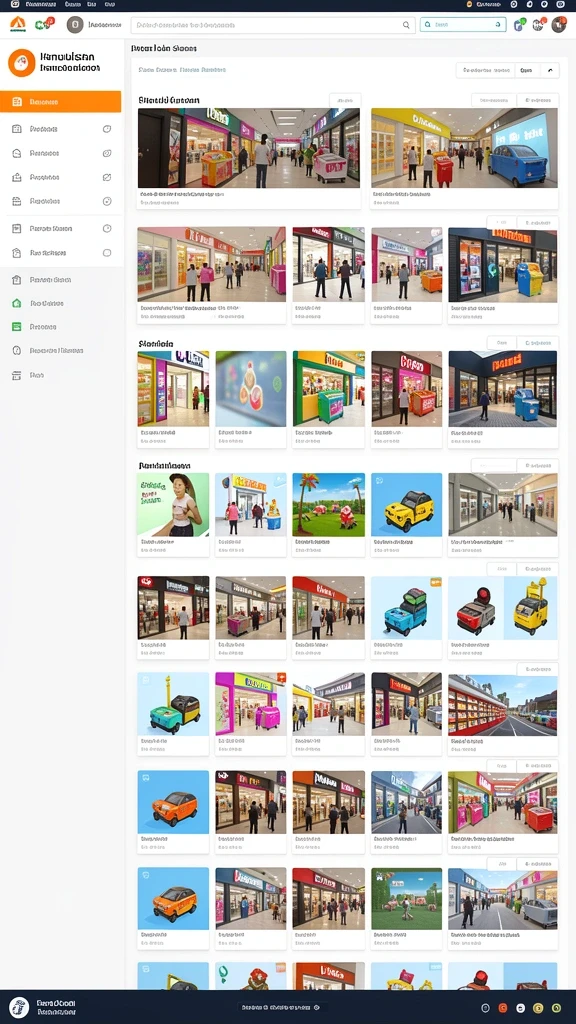
Task: Open the round orange avatar in the sidebar header
Action: [x=22, y=63]
